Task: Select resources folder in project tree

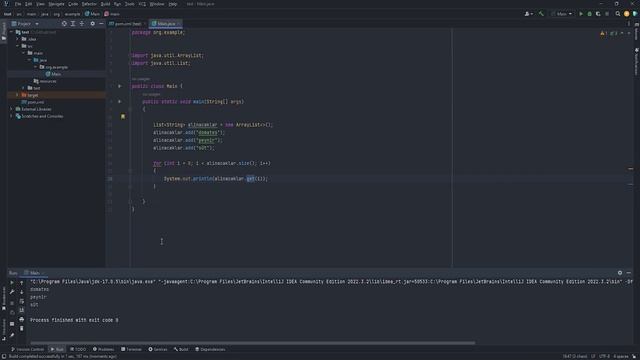Action: point(45,81)
